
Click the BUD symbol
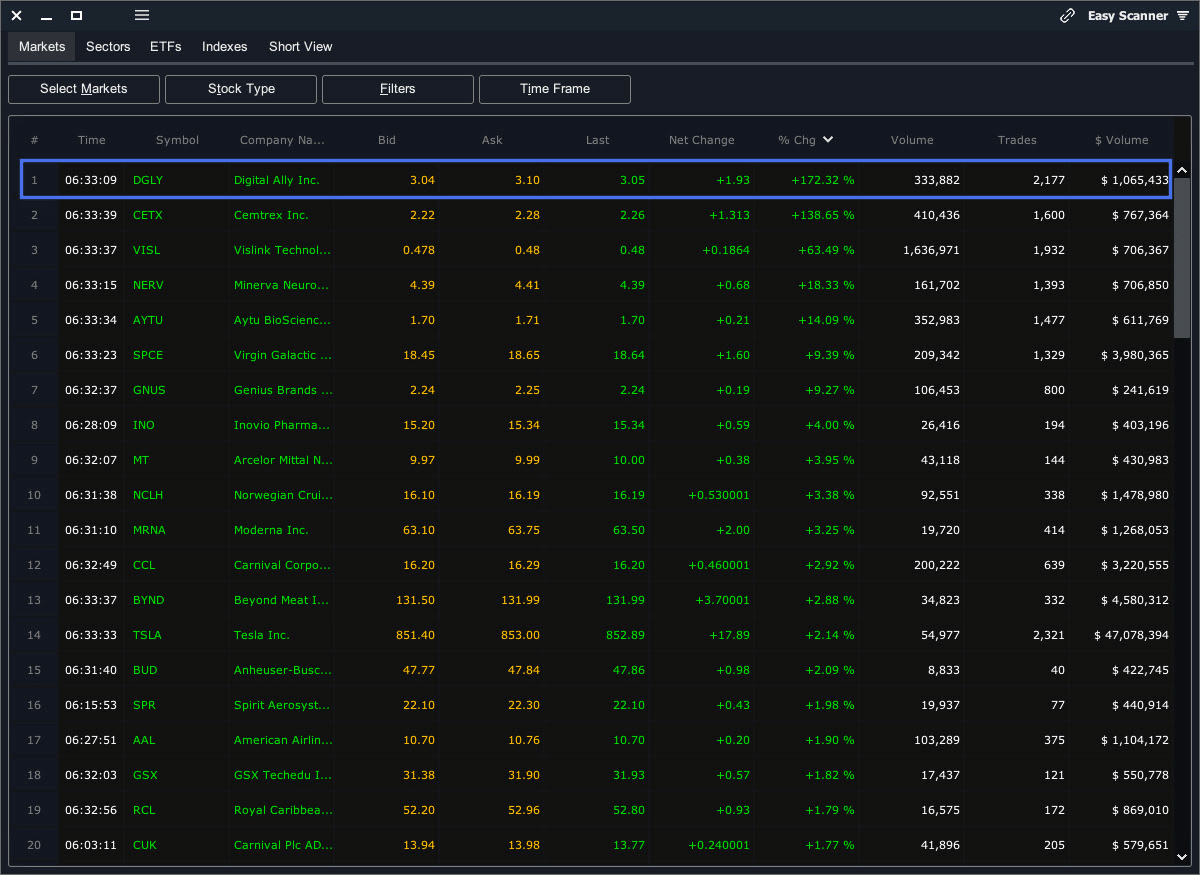pos(145,670)
